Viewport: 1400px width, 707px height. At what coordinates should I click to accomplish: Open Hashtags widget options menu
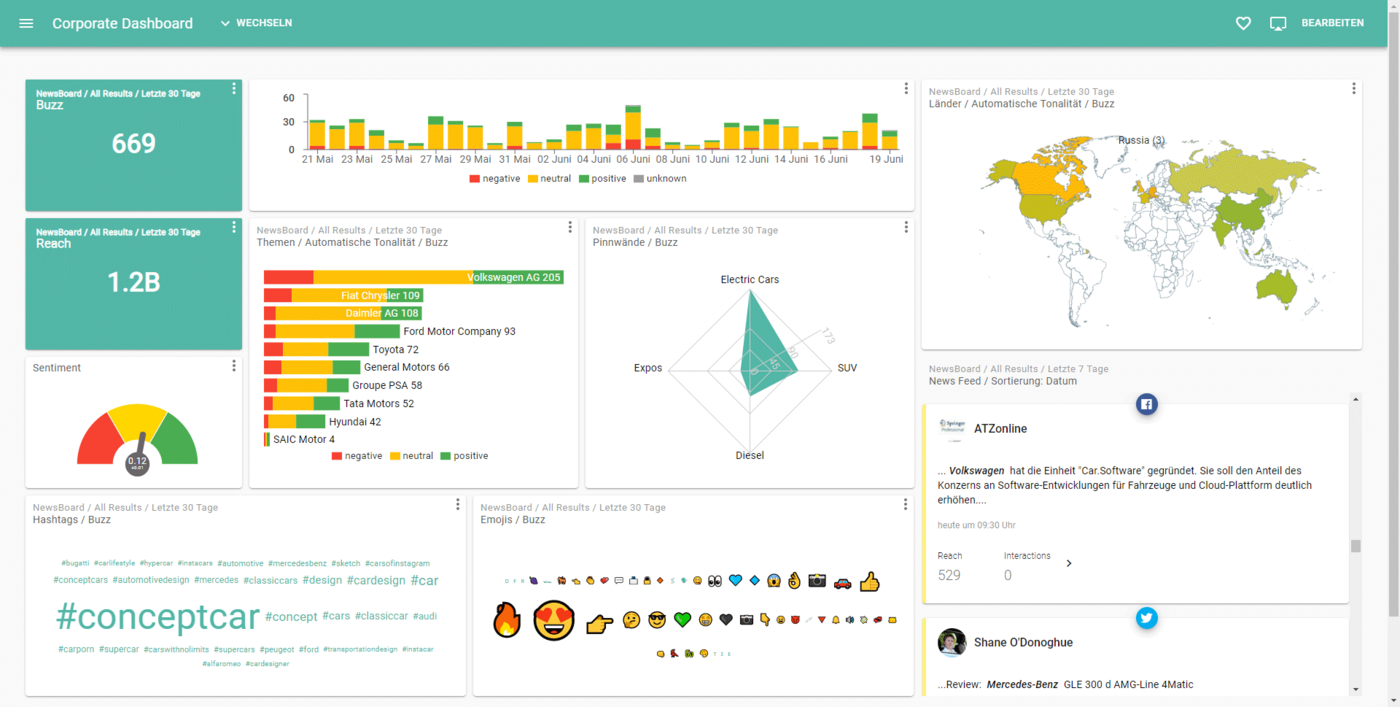(458, 504)
